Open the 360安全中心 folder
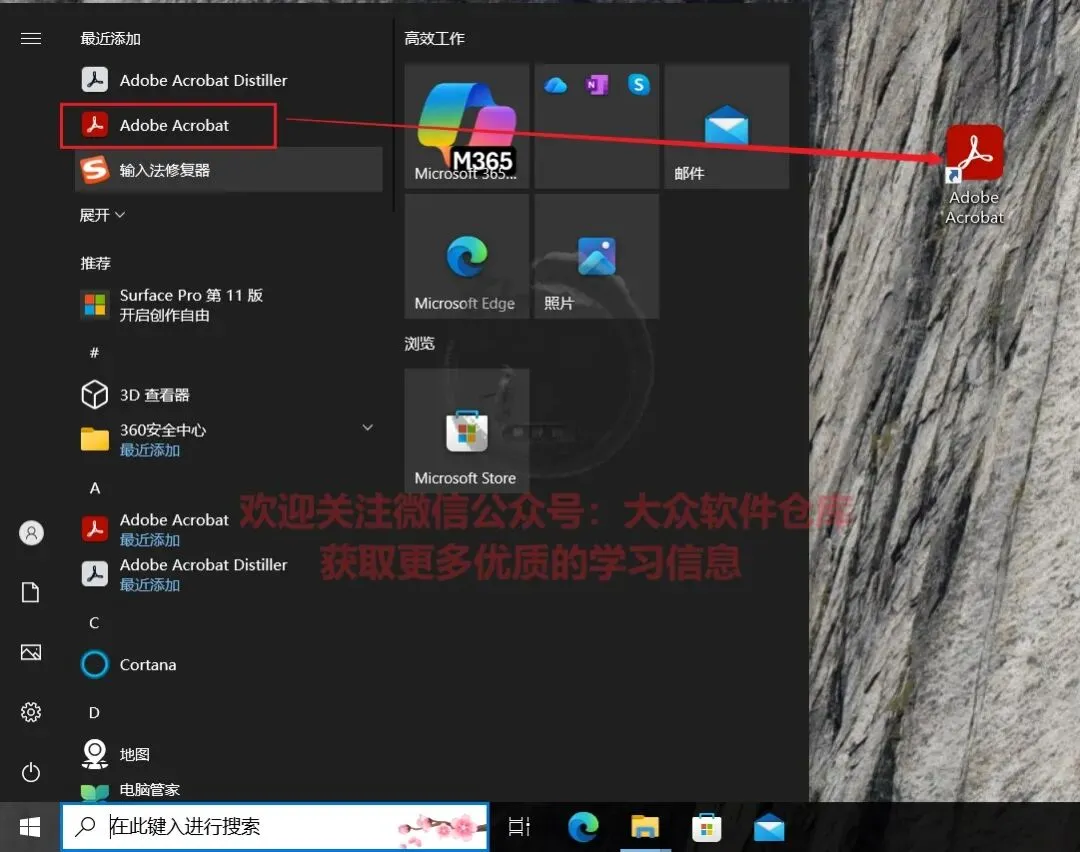 point(229,439)
